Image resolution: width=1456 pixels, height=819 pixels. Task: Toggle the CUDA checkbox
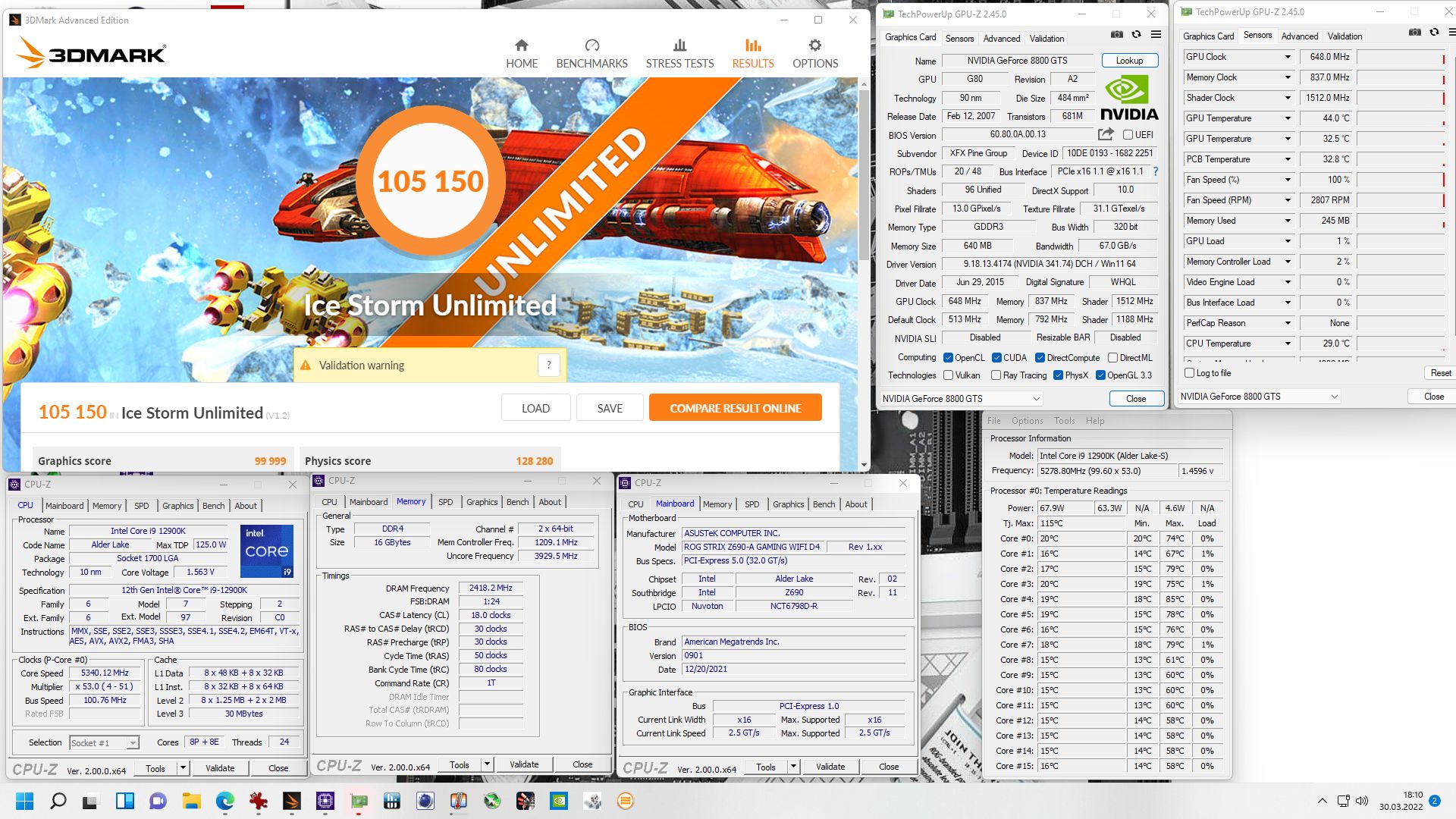[x=996, y=358]
